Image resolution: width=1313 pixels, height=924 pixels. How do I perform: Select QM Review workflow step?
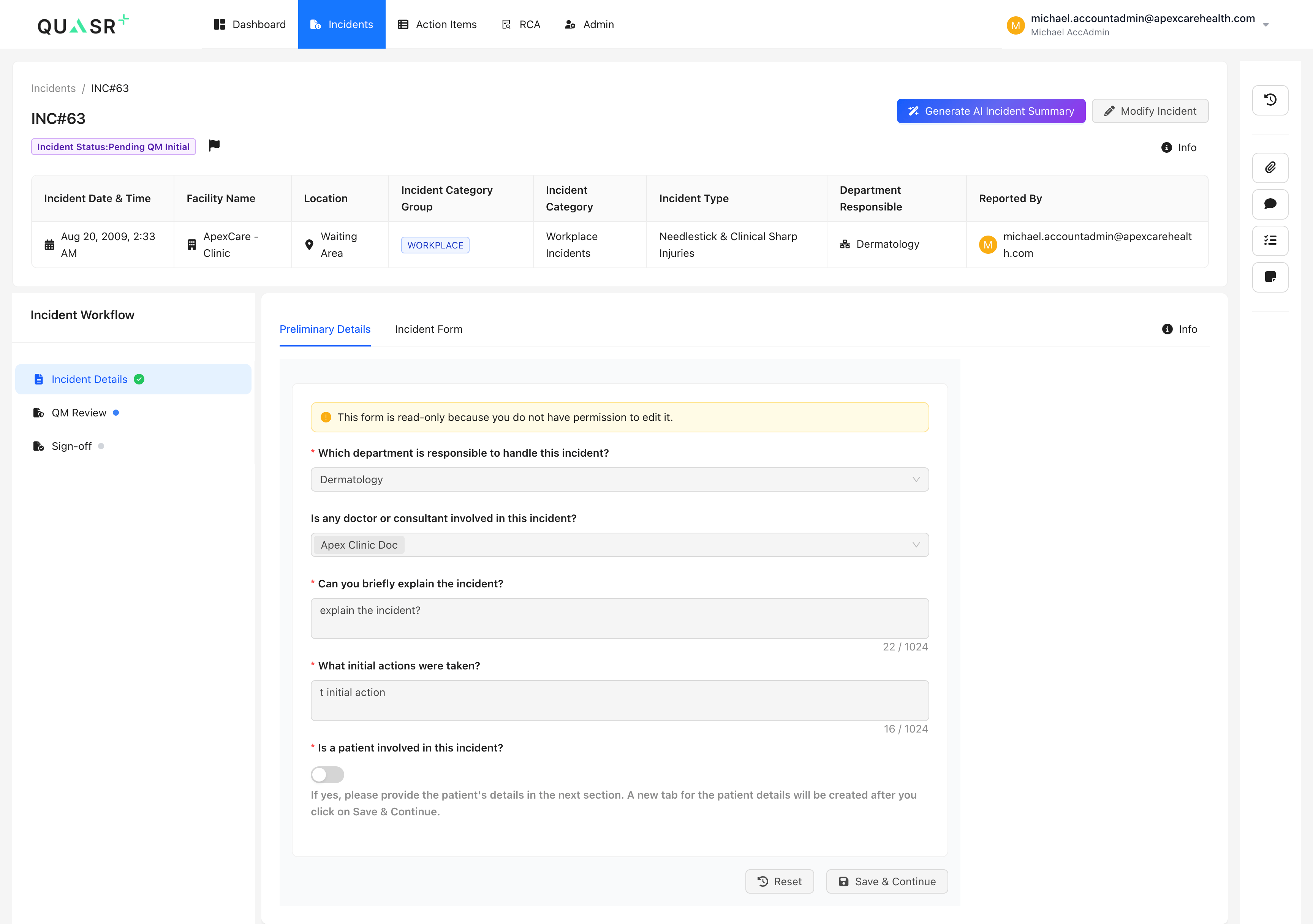(x=79, y=413)
